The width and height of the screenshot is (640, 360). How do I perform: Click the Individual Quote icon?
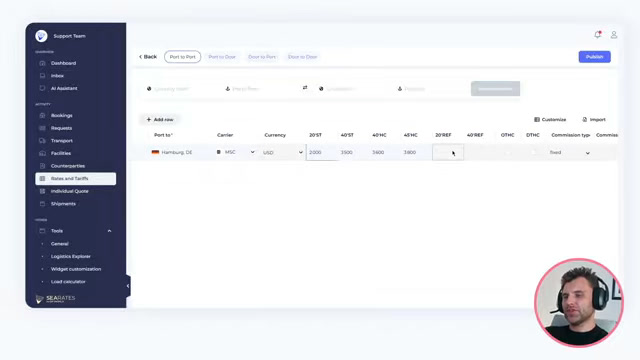(42, 191)
